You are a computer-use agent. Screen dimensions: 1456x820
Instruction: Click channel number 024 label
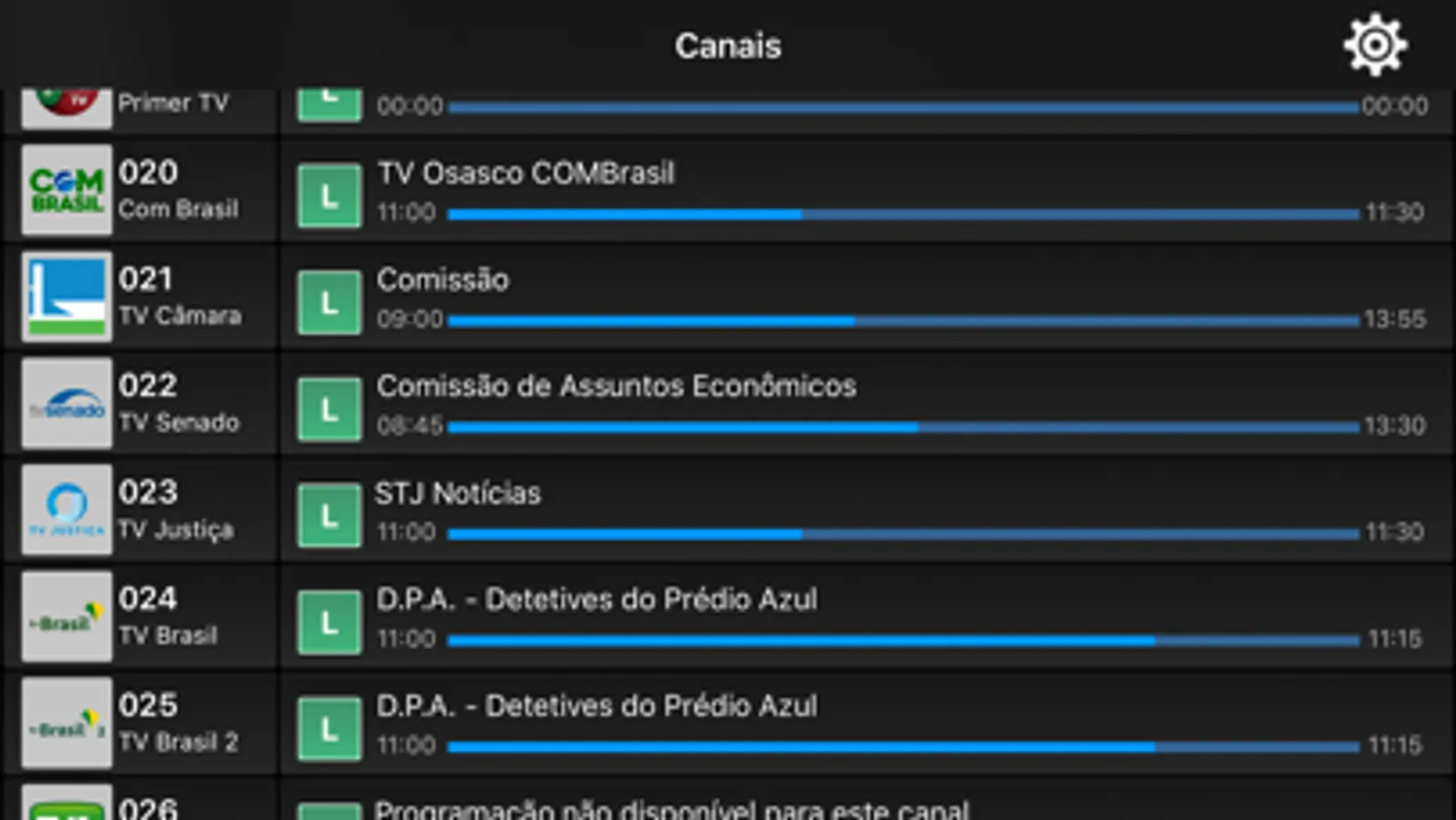(x=149, y=599)
